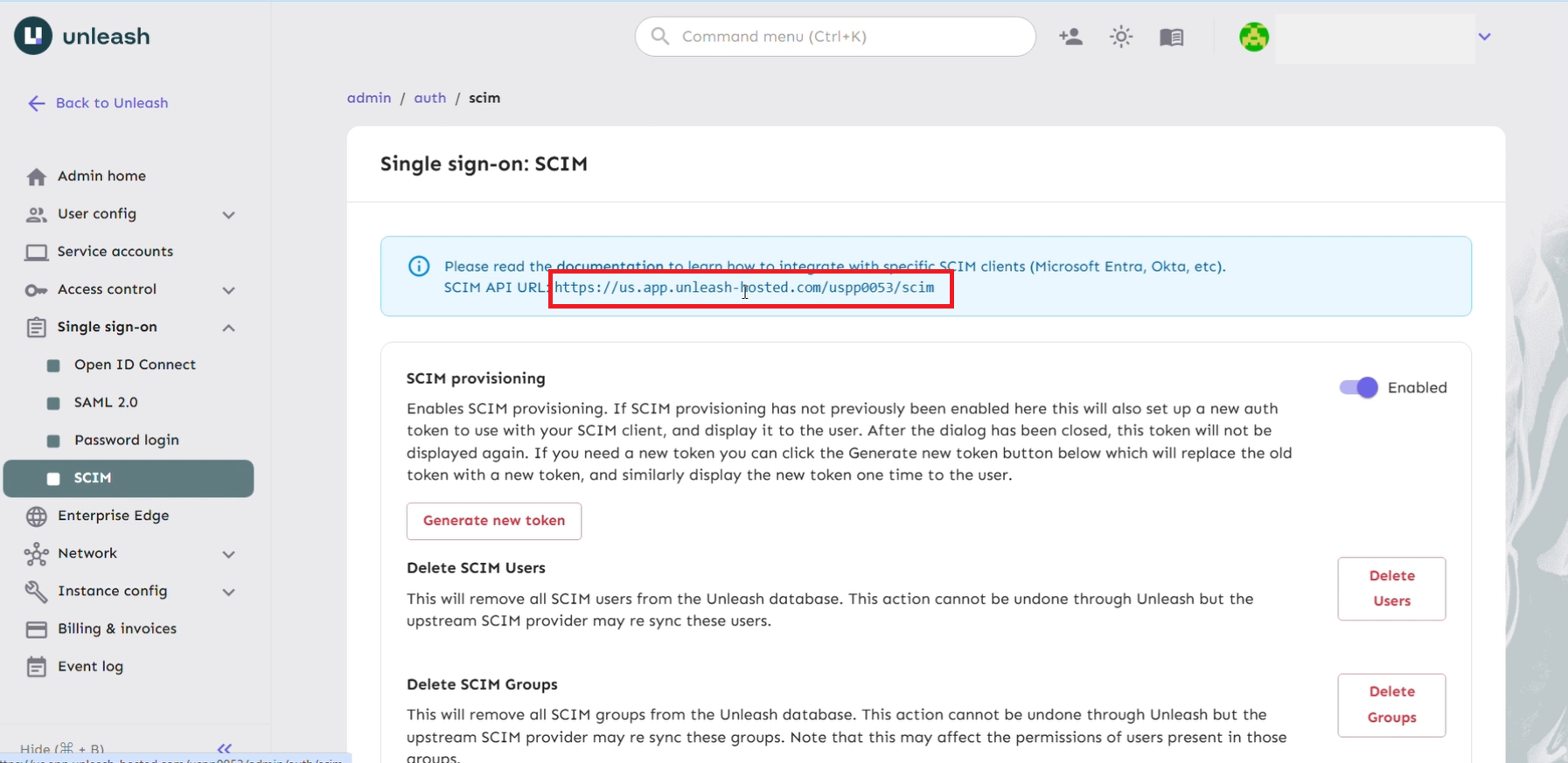Expand the Instance config chevron

[228, 592]
